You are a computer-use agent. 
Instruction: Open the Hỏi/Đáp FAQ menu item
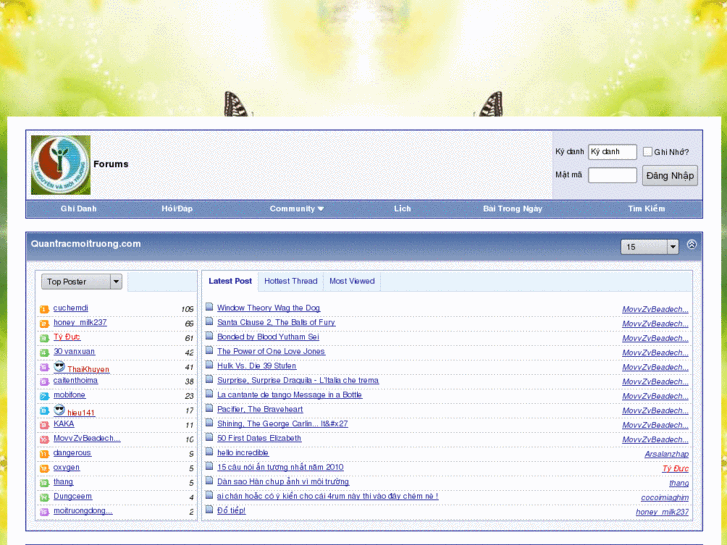(x=177, y=209)
